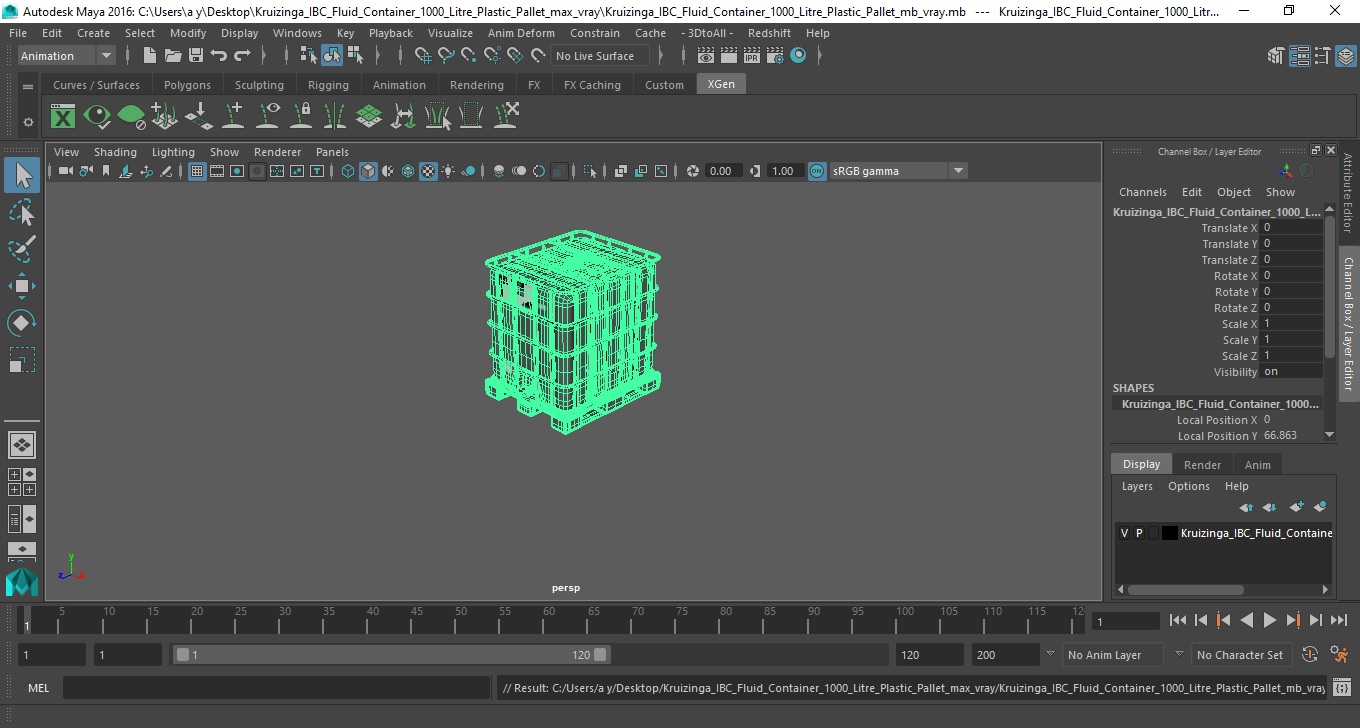The image size is (1360, 728).
Task: Click the playback range slider bar
Action: pyautogui.click(x=391, y=655)
